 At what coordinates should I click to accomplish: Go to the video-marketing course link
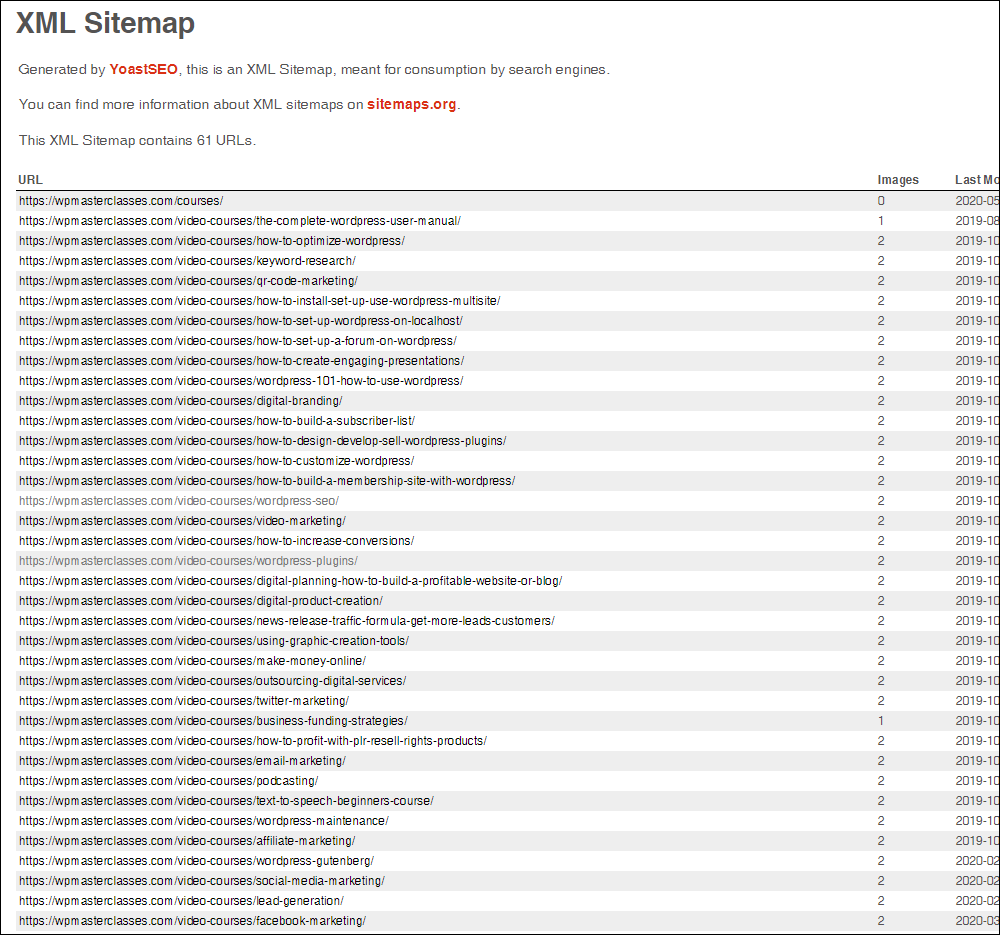point(182,520)
